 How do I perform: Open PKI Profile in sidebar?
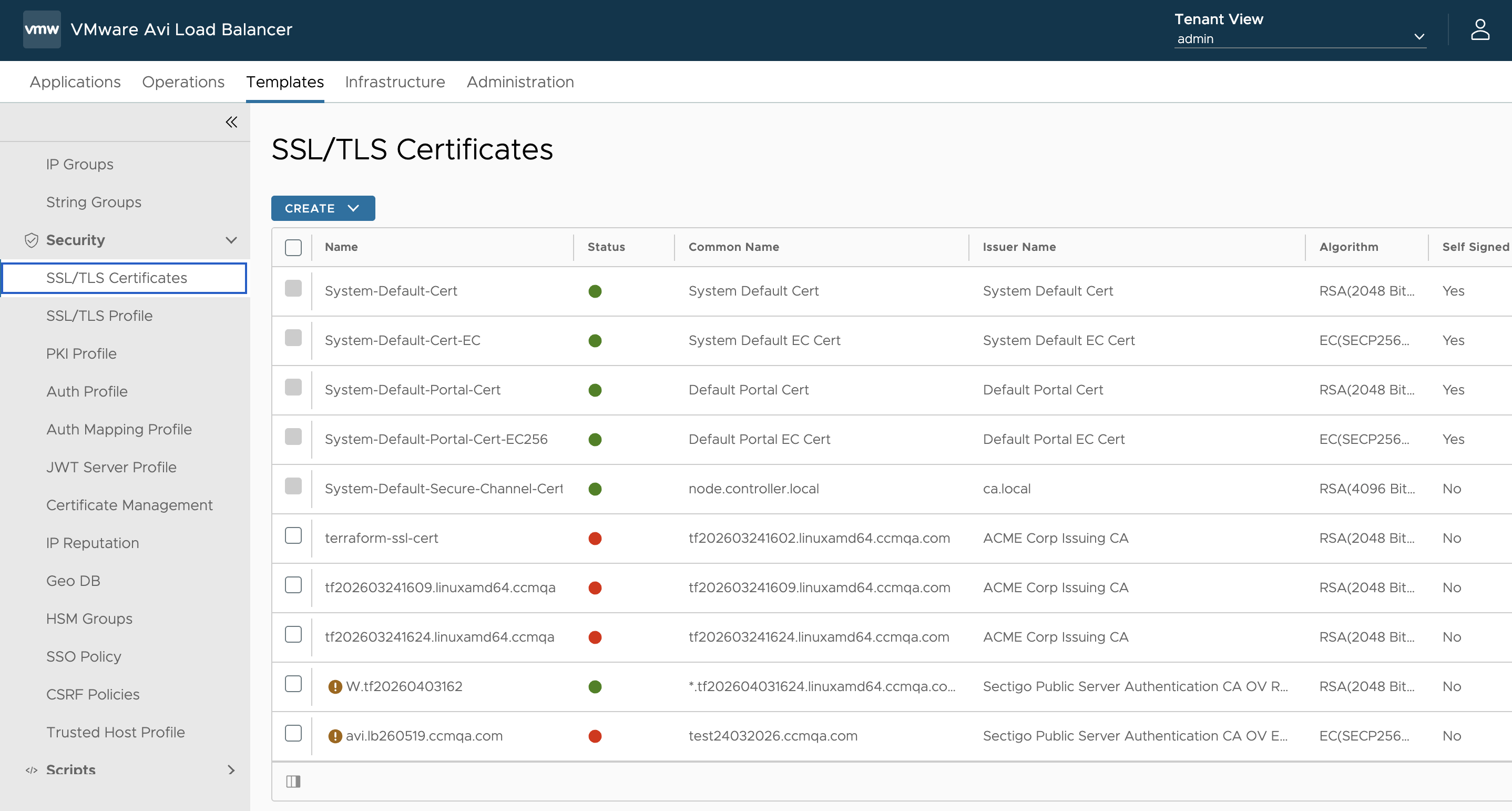click(81, 353)
